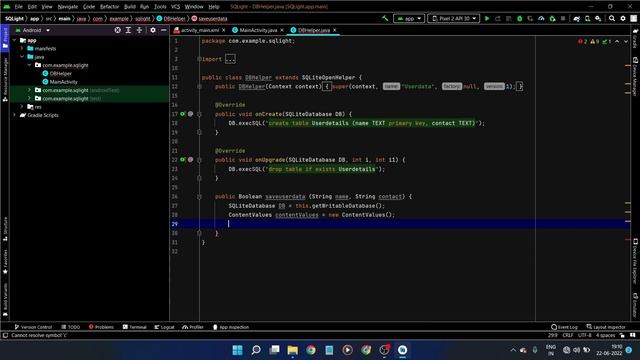The width and height of the screenshot is (640, 360).
Task: Close the DBHelper.java editor tab
Action: pyautogui.click(x=335, y=30)
